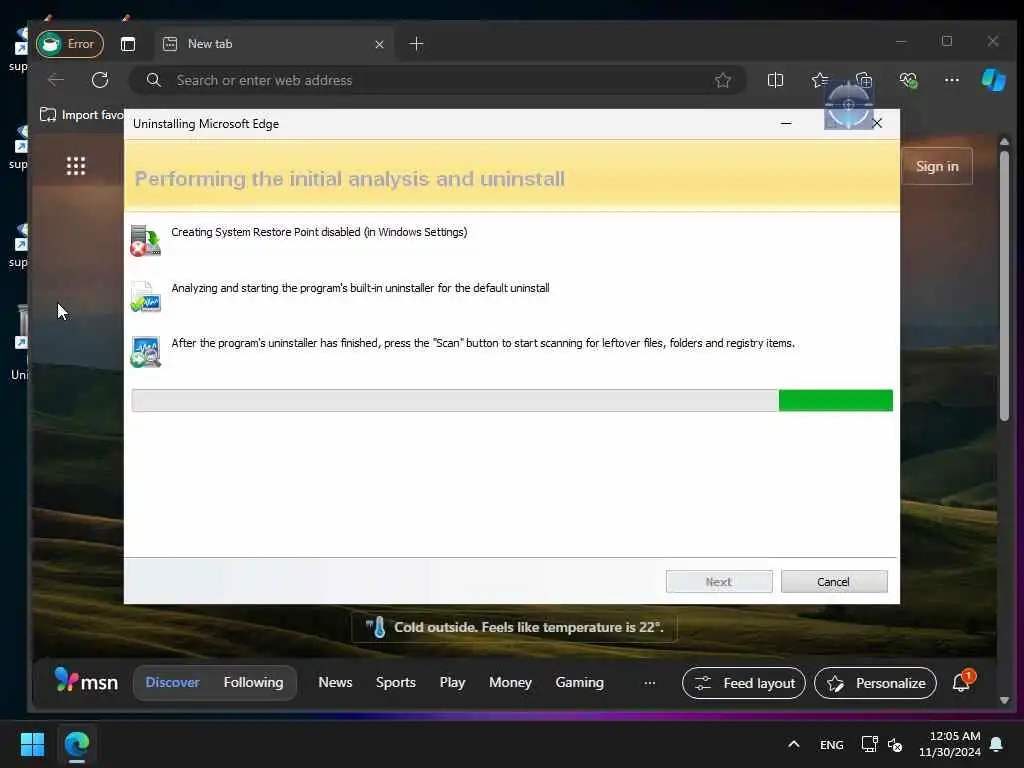The image size is (1024, 768).
Task: Refresh the page in Edge
Action: tap(100, 80)
